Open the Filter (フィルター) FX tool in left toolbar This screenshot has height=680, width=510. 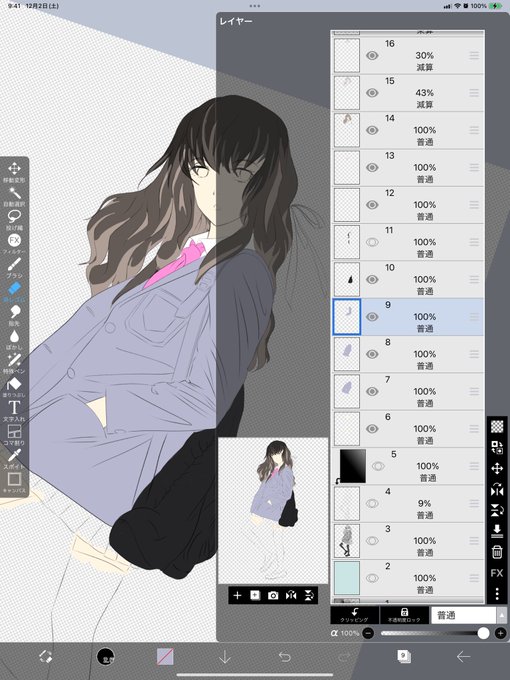(14, 244)
